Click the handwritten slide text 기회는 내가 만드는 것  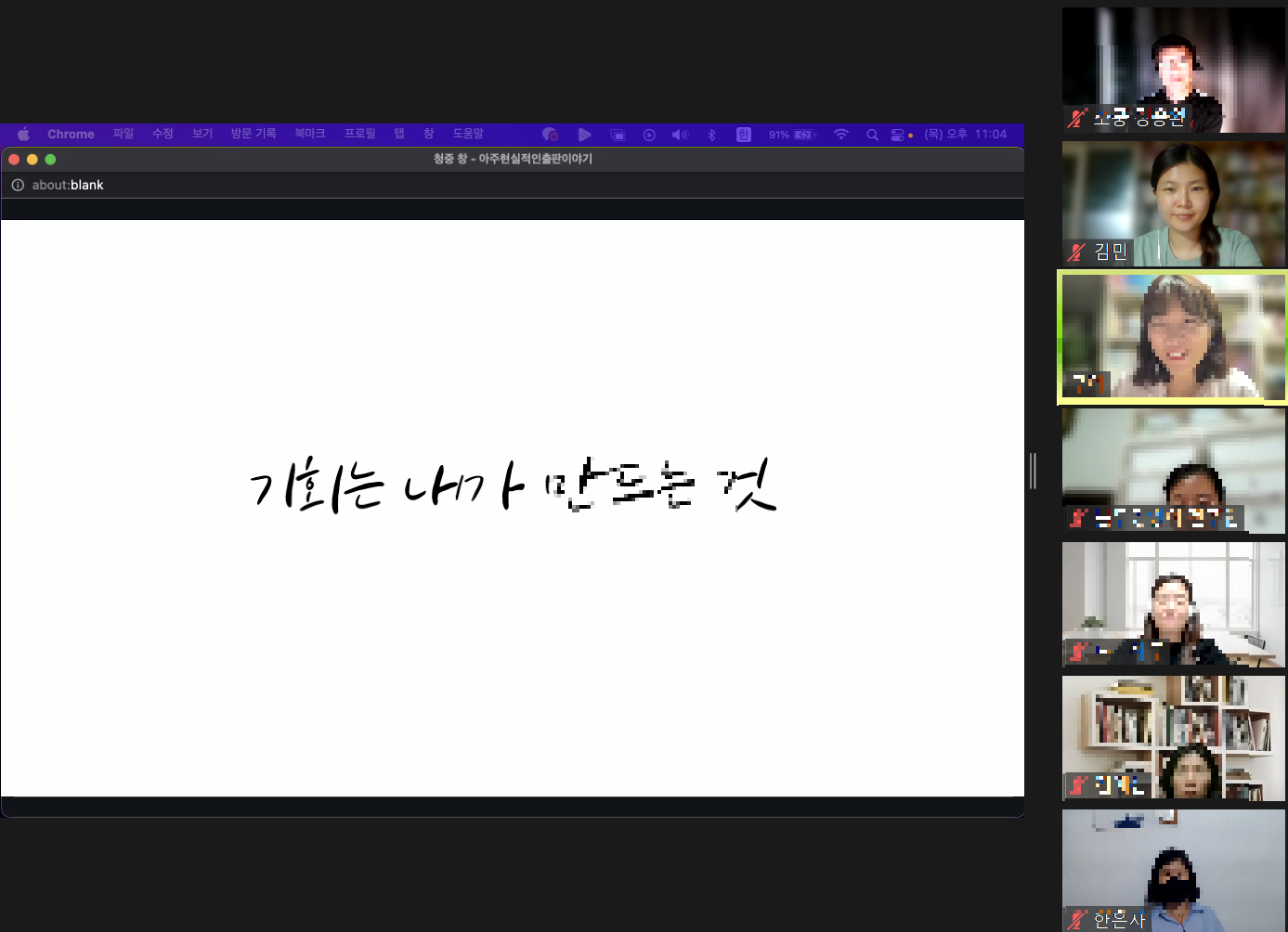(x=513, y=484)
